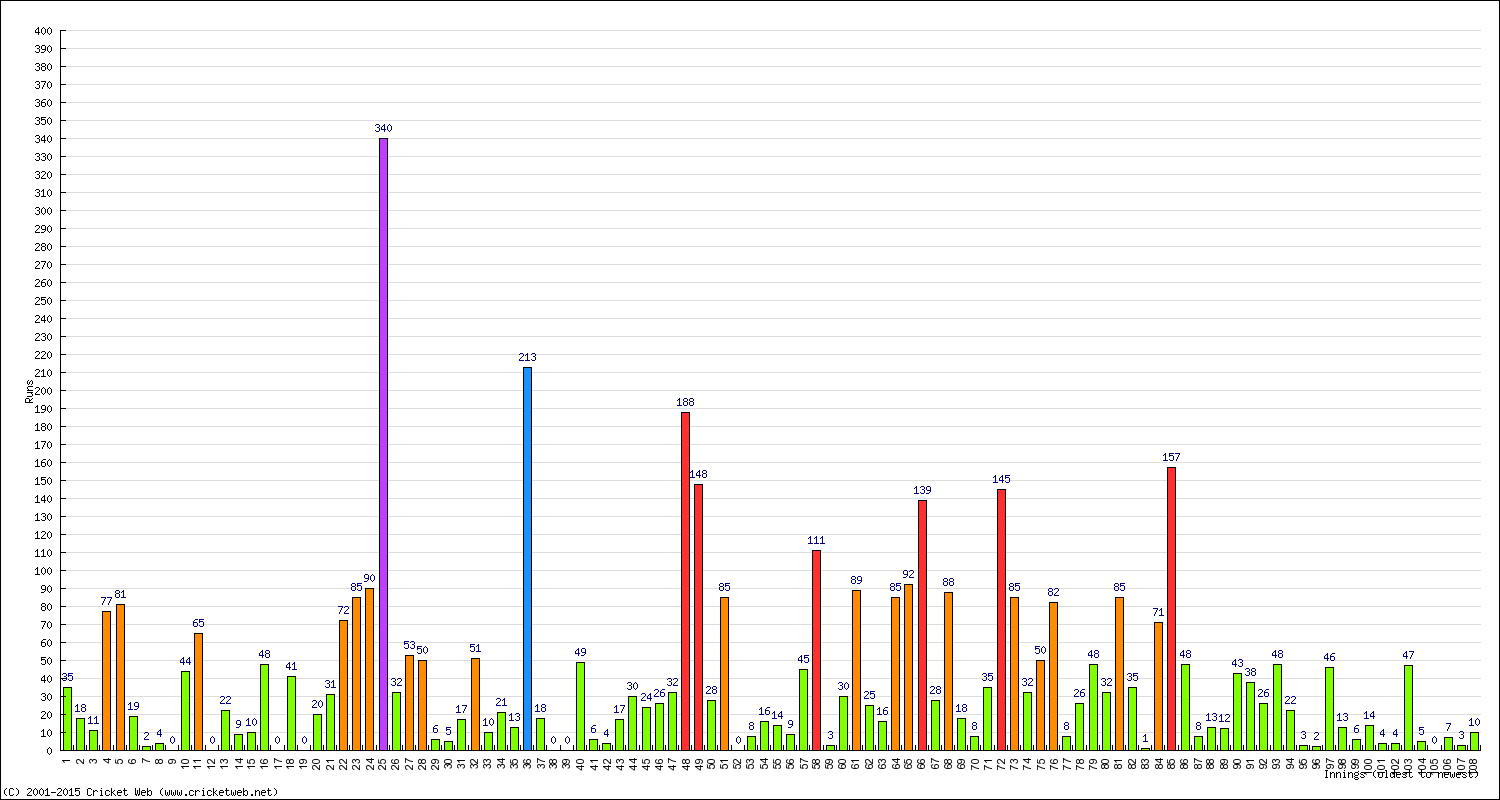Click the y-axis tick label '200'
1500x800 pixels.
point(43,391)
